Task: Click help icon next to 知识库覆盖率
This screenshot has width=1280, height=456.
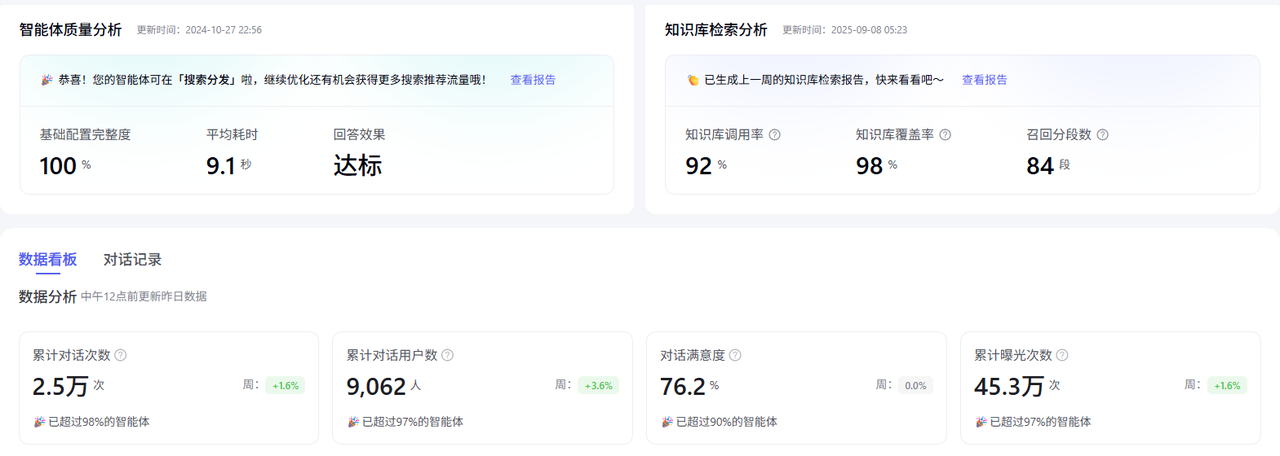Action: 945,135
